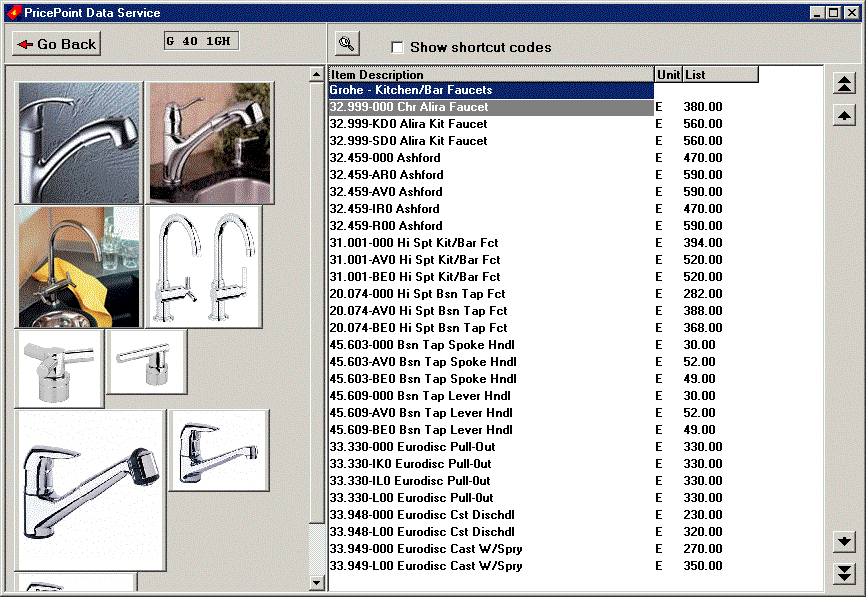Open the lever handle thumbnail
This screenshot has height=597, width=866.
tap(146, 362)
